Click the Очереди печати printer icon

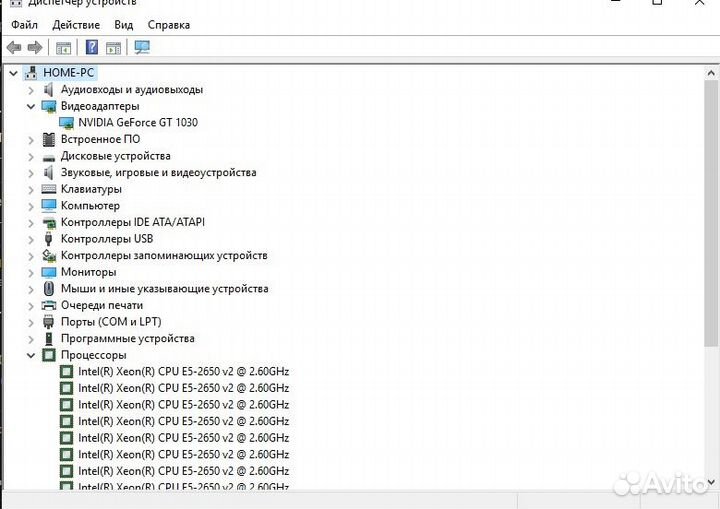(49, 305)
